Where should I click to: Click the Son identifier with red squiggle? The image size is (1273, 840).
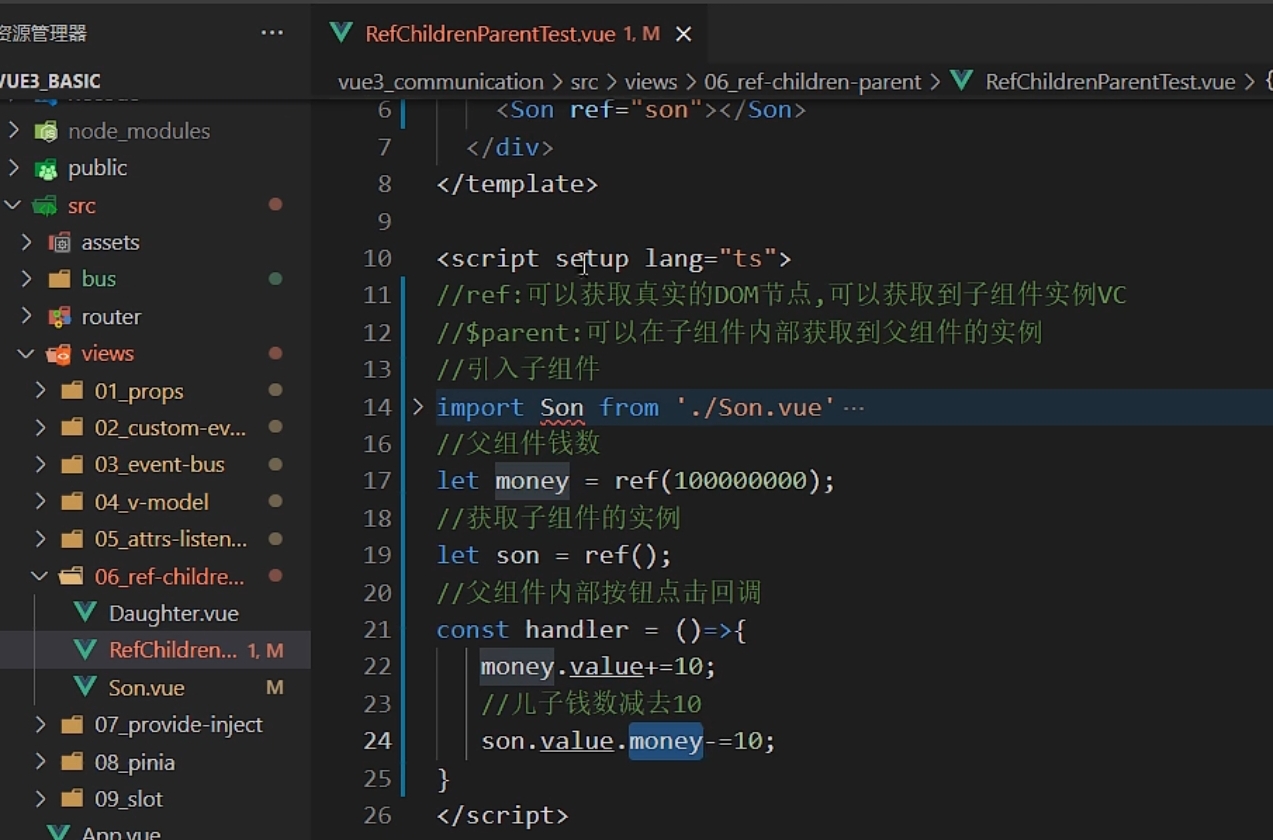point(562,408)
